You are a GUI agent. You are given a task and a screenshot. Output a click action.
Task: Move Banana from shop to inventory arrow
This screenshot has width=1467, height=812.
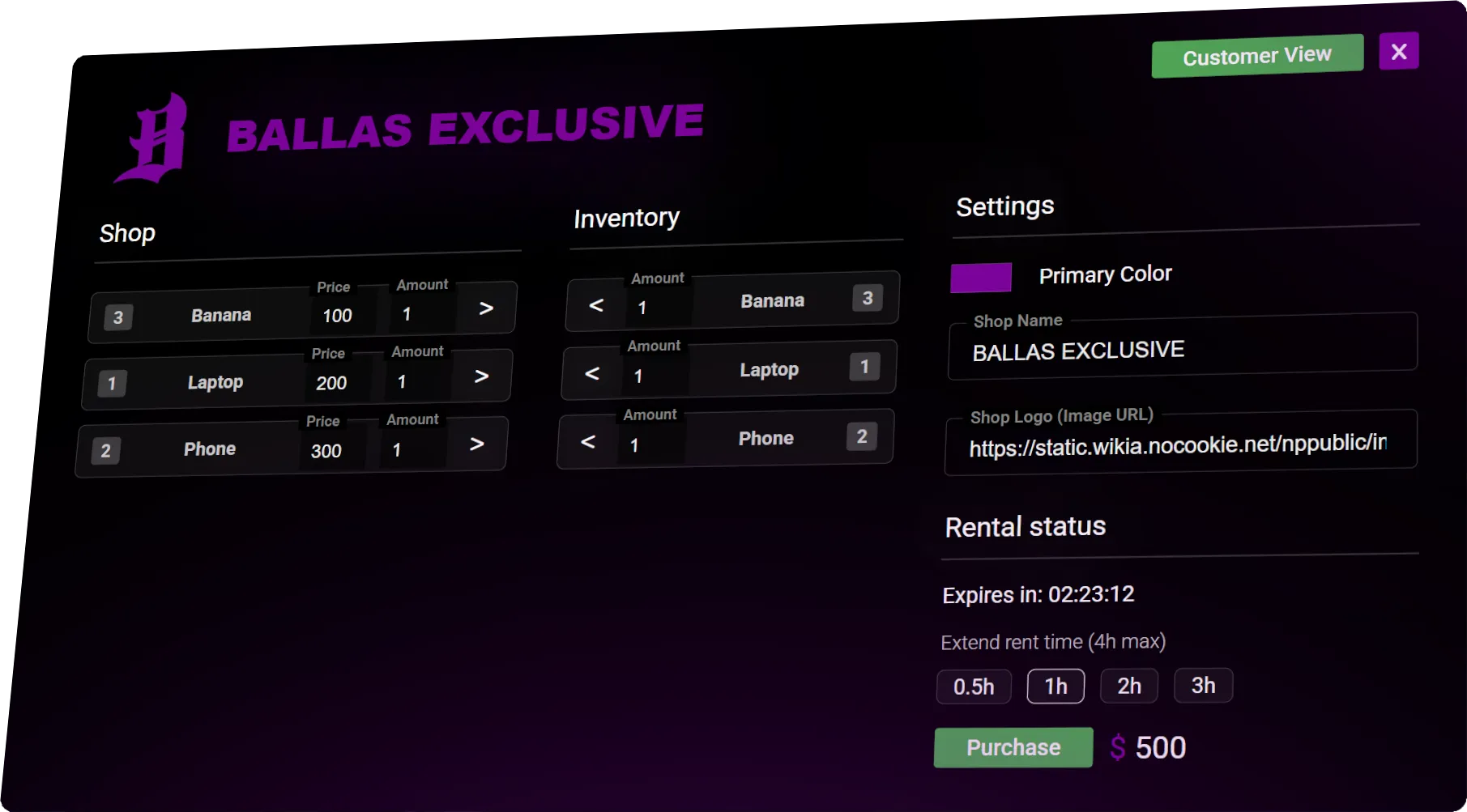click(486, 308)
